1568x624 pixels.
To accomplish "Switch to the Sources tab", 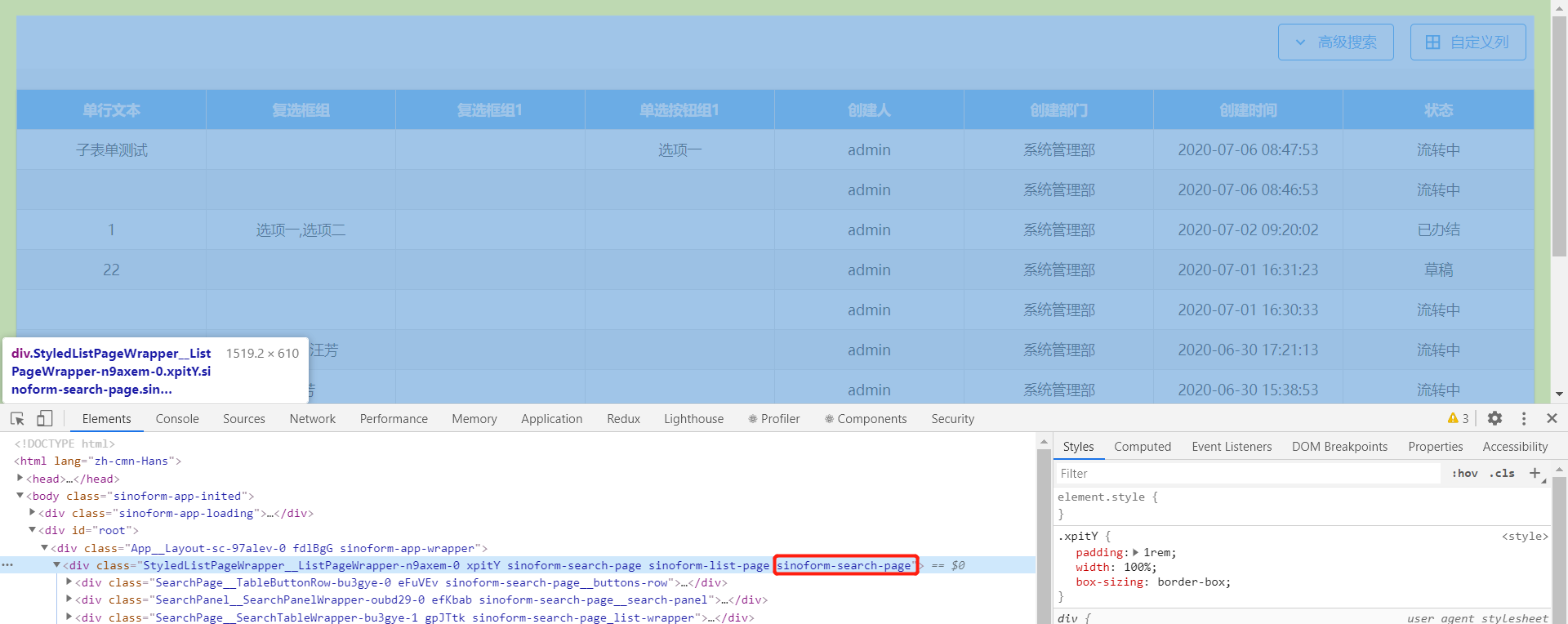I will pos(244,419).
